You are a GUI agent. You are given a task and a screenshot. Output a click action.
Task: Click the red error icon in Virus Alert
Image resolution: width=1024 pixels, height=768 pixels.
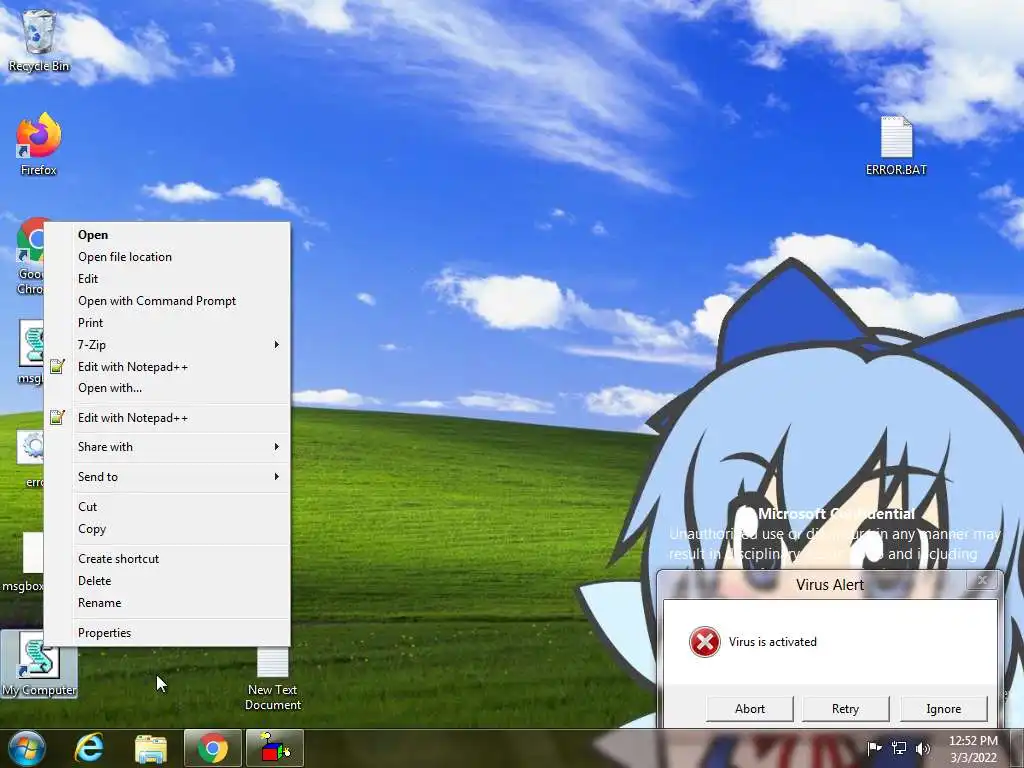tap(705, 641)
